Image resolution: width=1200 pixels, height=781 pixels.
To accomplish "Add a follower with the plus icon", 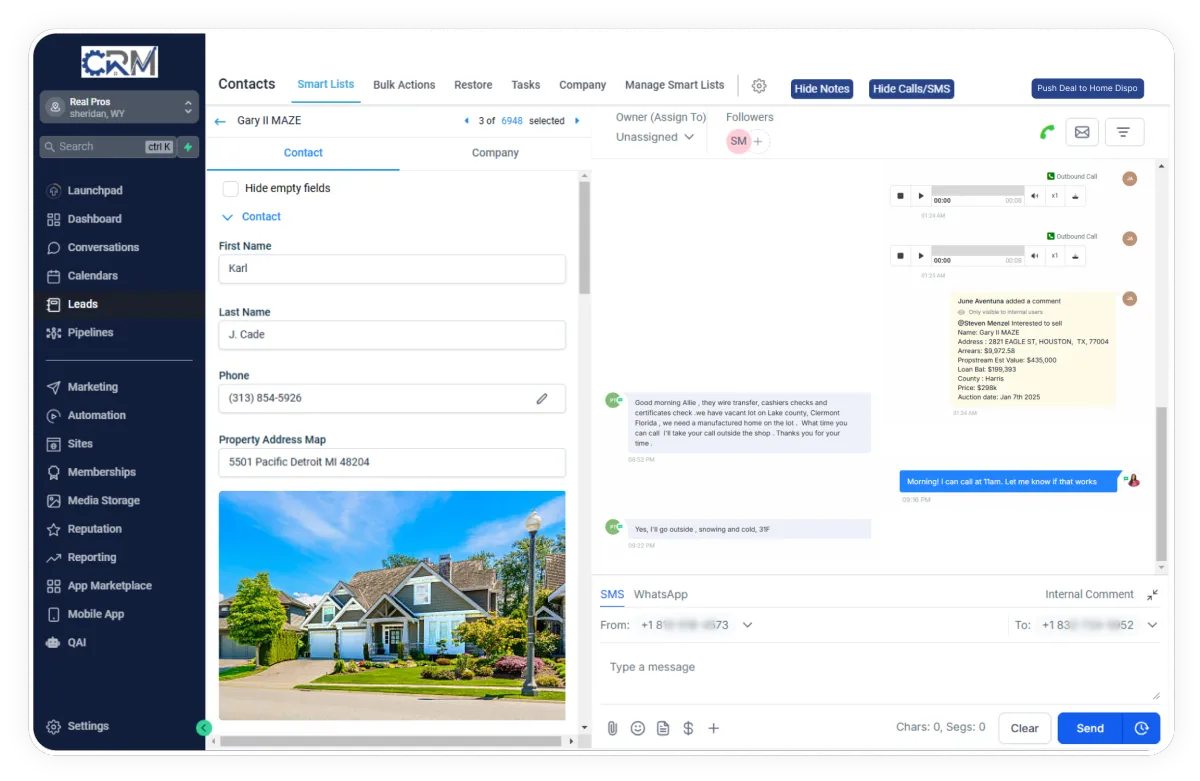I will 758,142.
